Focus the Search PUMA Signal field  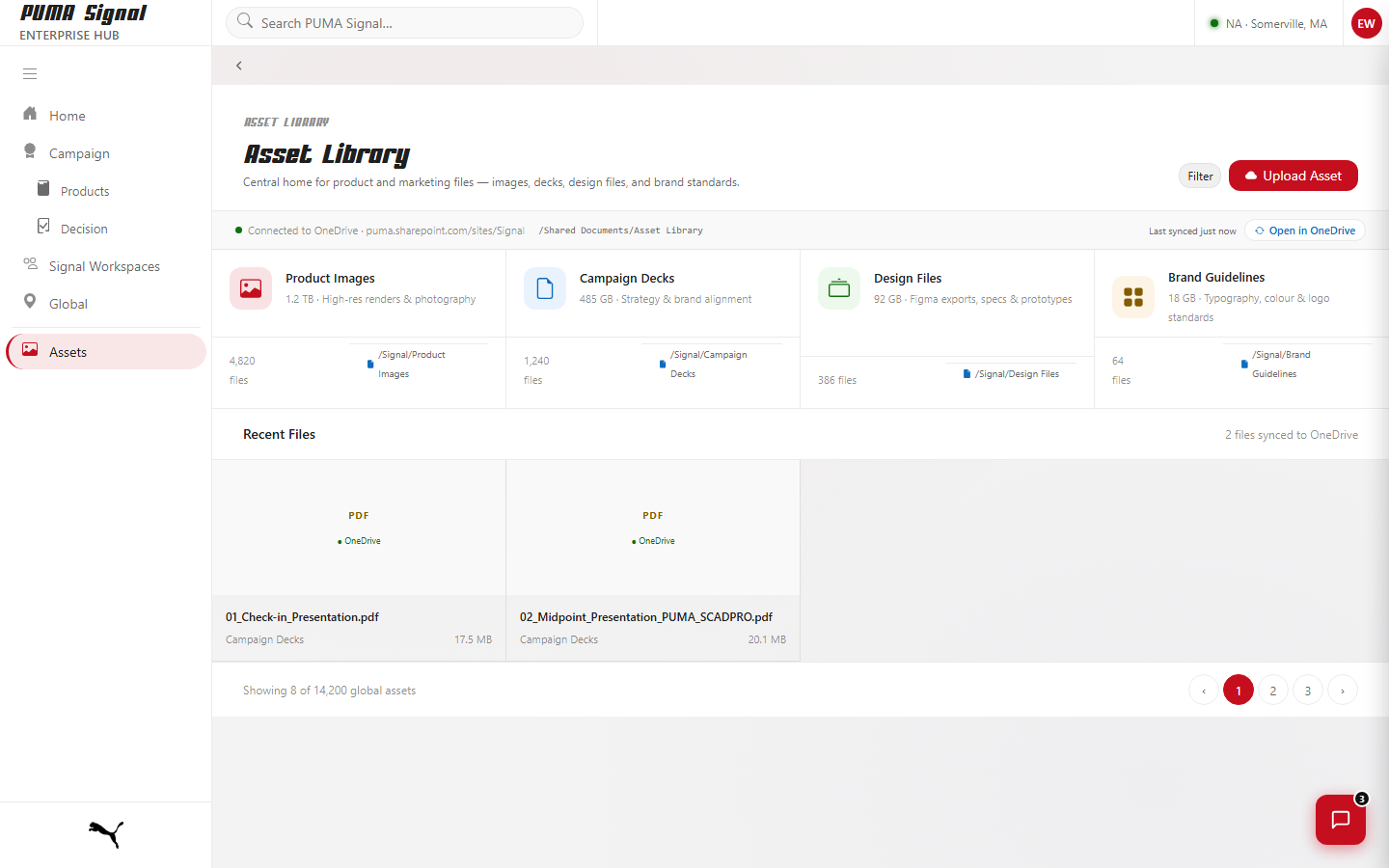tap(404, 23)
